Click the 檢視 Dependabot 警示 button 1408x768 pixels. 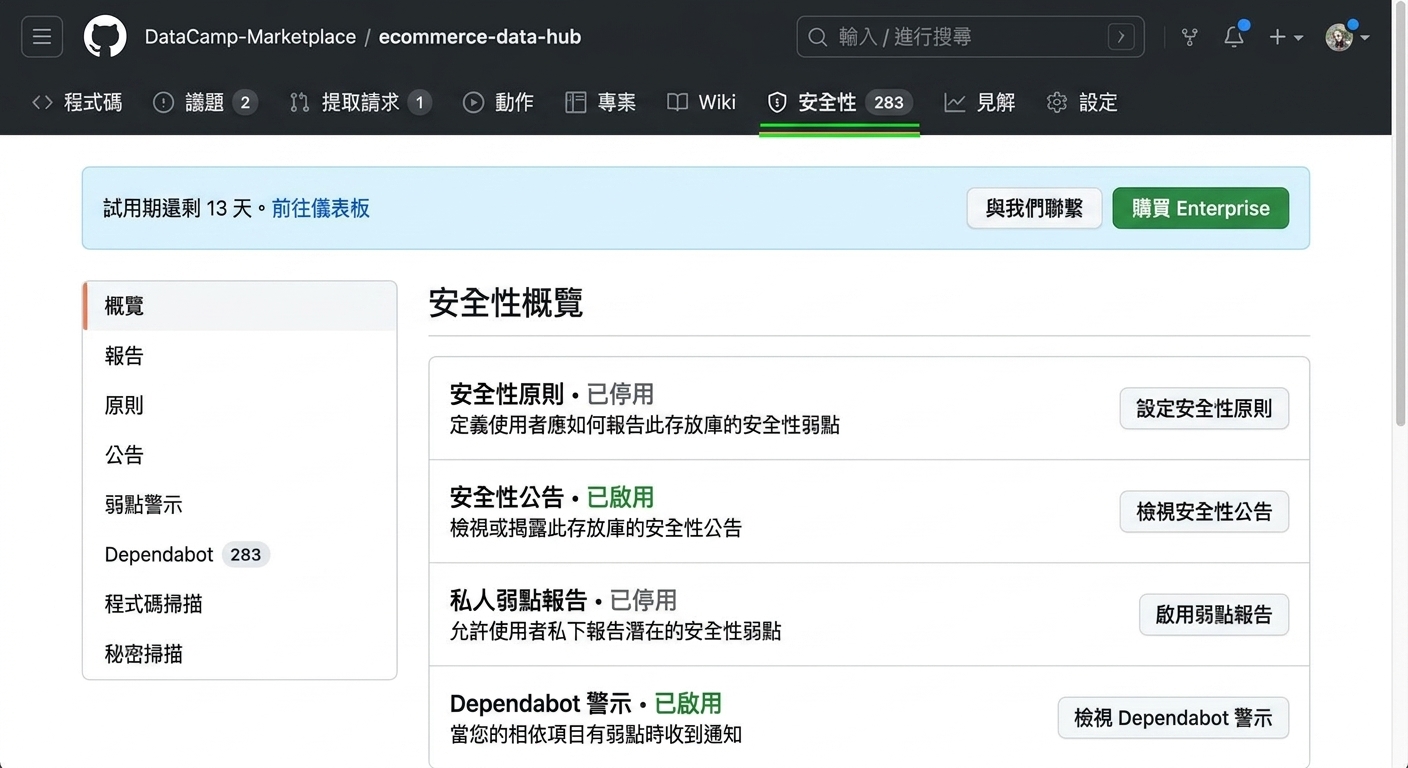1173,718
